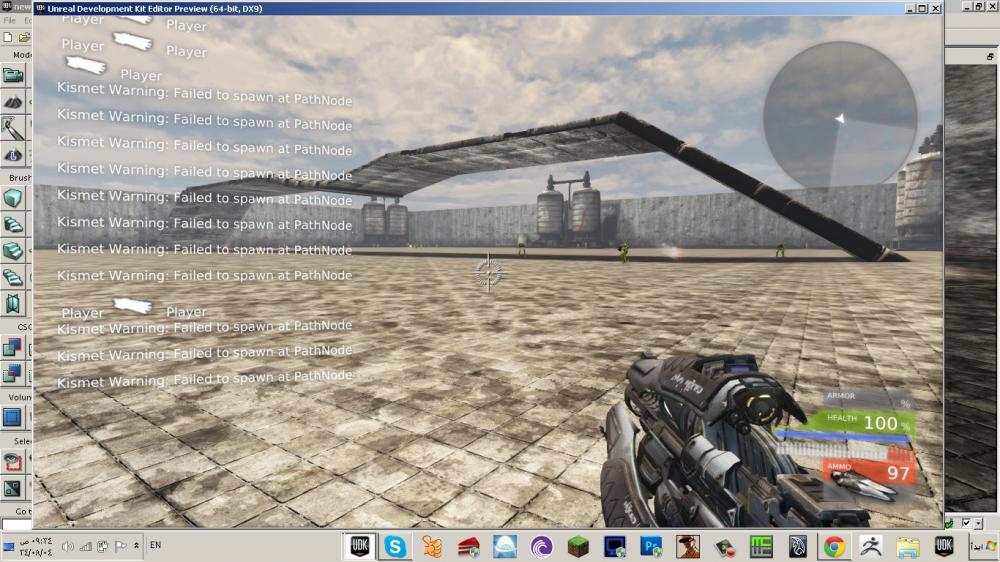Create a Spiral Staircase builder brush
Image resolution: width=1000 pixels, height=562 pixels.
[x=12, y=277]
